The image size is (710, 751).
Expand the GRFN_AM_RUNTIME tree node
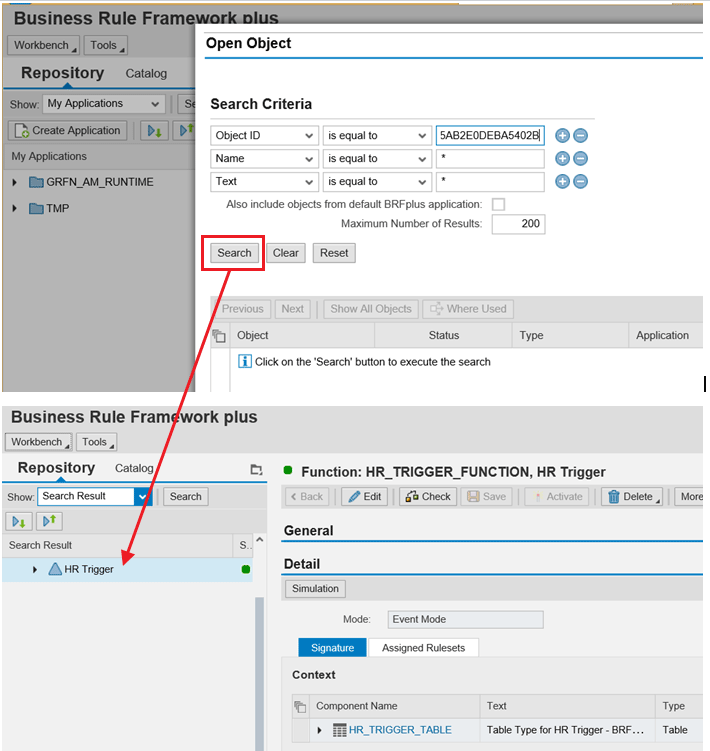[x=14, y=182]
